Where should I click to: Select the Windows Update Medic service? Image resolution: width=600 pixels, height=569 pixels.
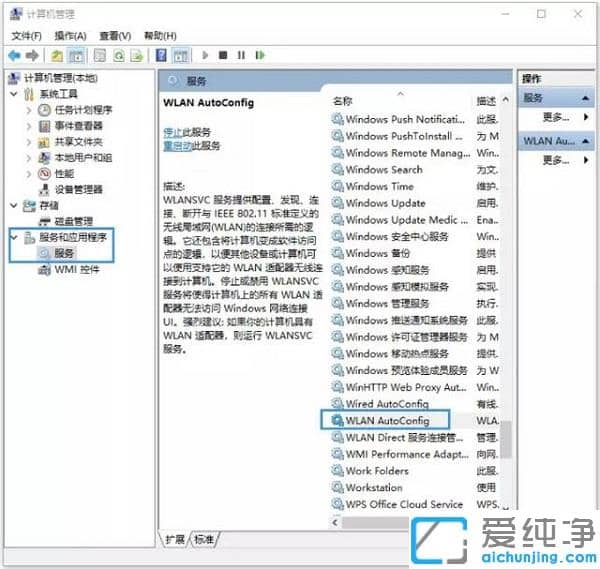coord(399,220)
